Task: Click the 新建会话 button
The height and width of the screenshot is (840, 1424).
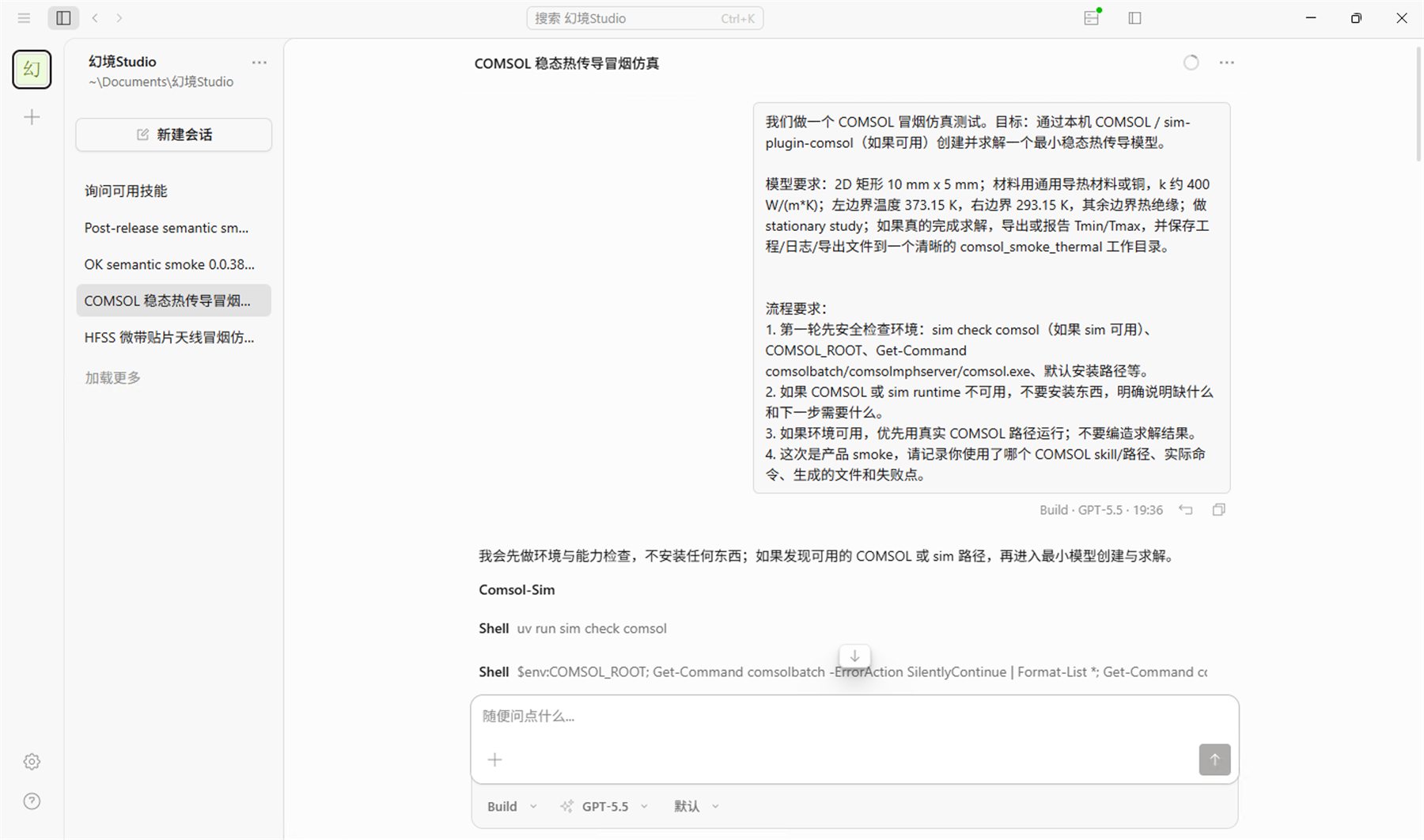Action: tap(174, 134)
